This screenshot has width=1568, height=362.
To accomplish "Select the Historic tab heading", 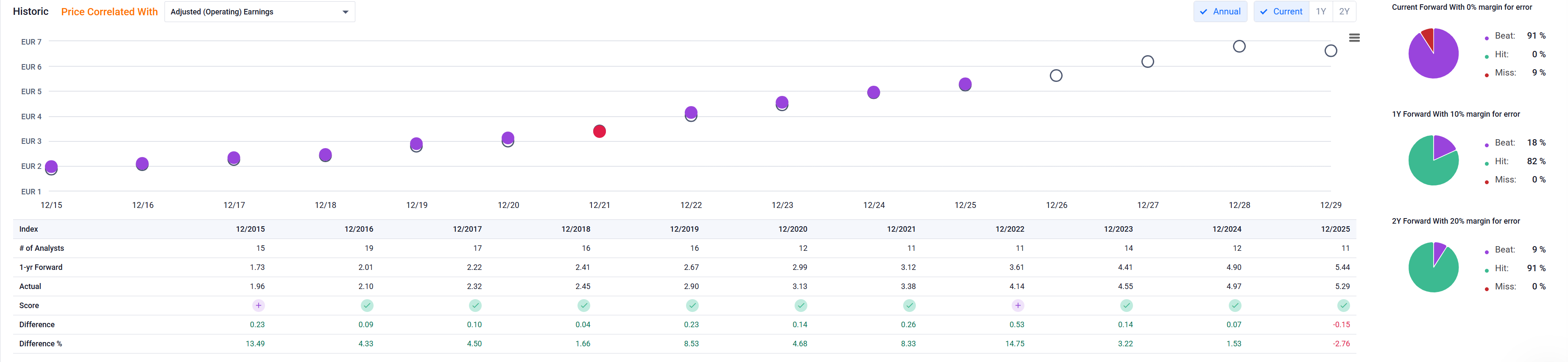I will tap(31, 11).
